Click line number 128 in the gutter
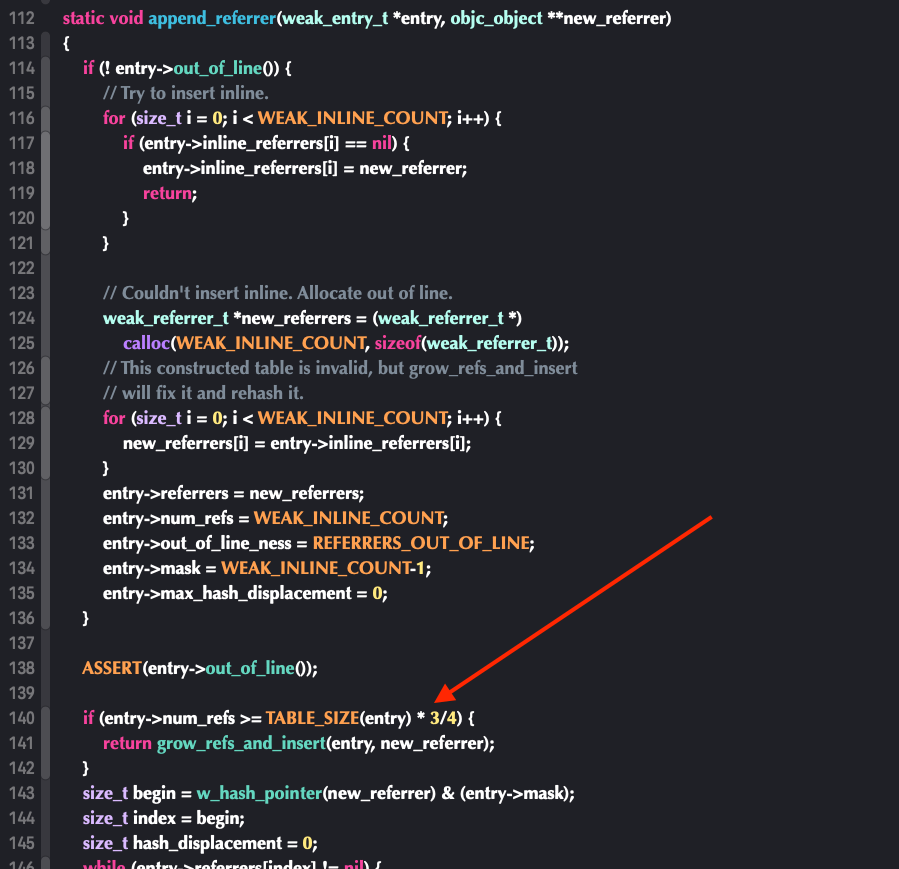Screen dimensions: 899x869 point(22,418)
